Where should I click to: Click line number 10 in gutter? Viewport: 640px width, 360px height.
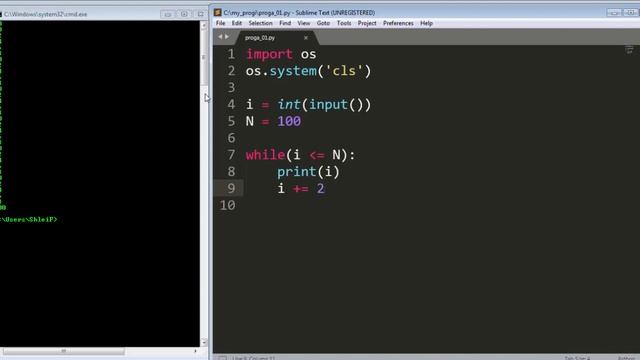click(x=227, y=205)
